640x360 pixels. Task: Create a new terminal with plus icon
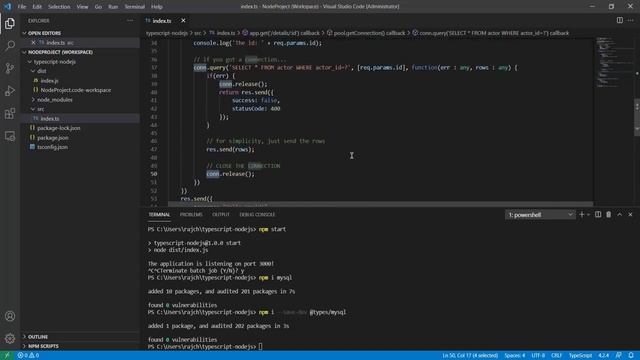click(582, 214)
